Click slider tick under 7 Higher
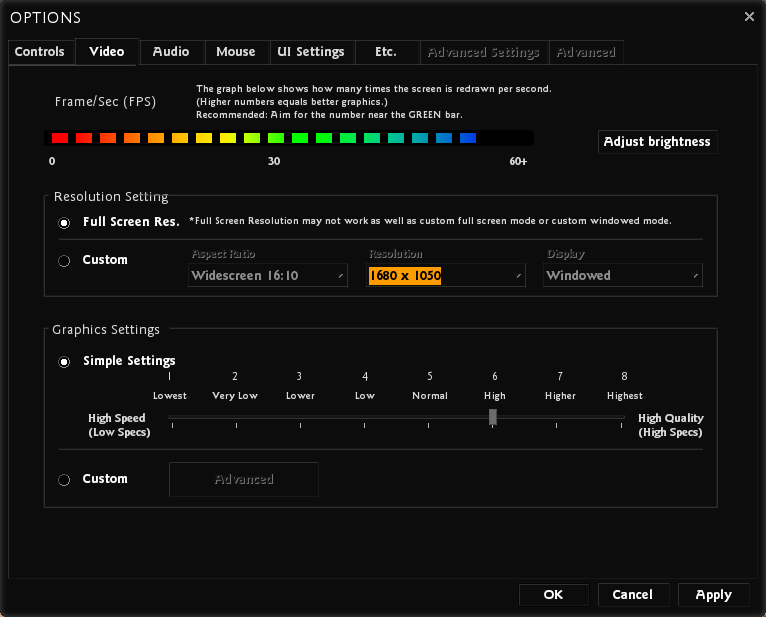 click(x=556, y=425)
